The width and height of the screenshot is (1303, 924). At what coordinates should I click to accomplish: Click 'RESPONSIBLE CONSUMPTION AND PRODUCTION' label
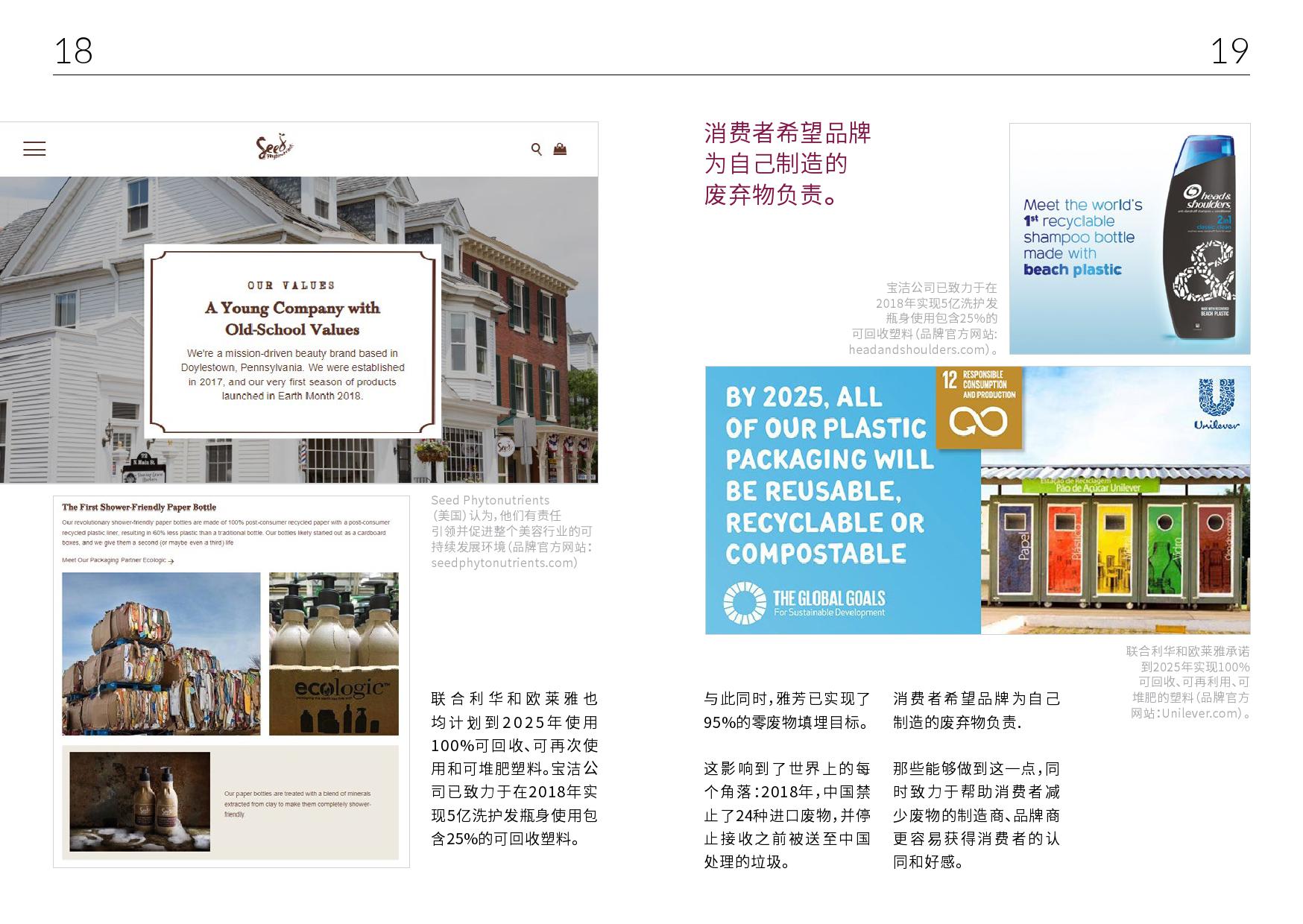tap(988, 385)
